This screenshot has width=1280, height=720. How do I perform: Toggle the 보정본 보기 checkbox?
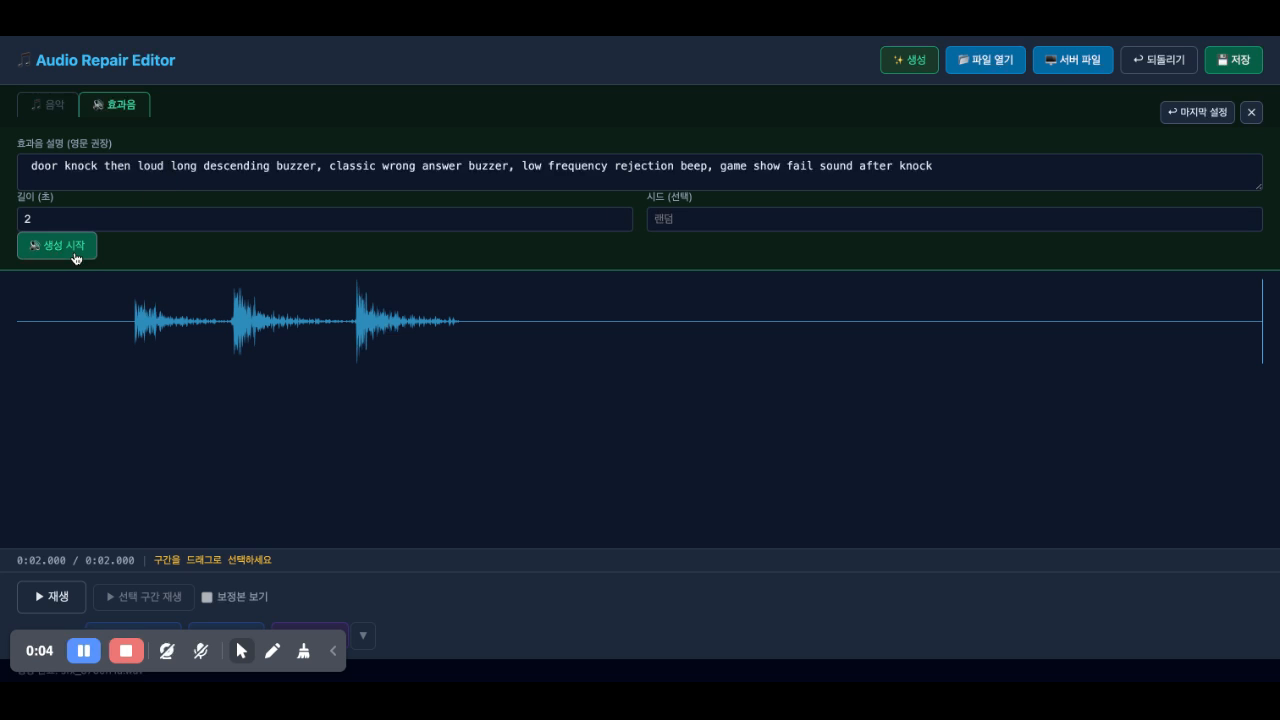(207, 597)
